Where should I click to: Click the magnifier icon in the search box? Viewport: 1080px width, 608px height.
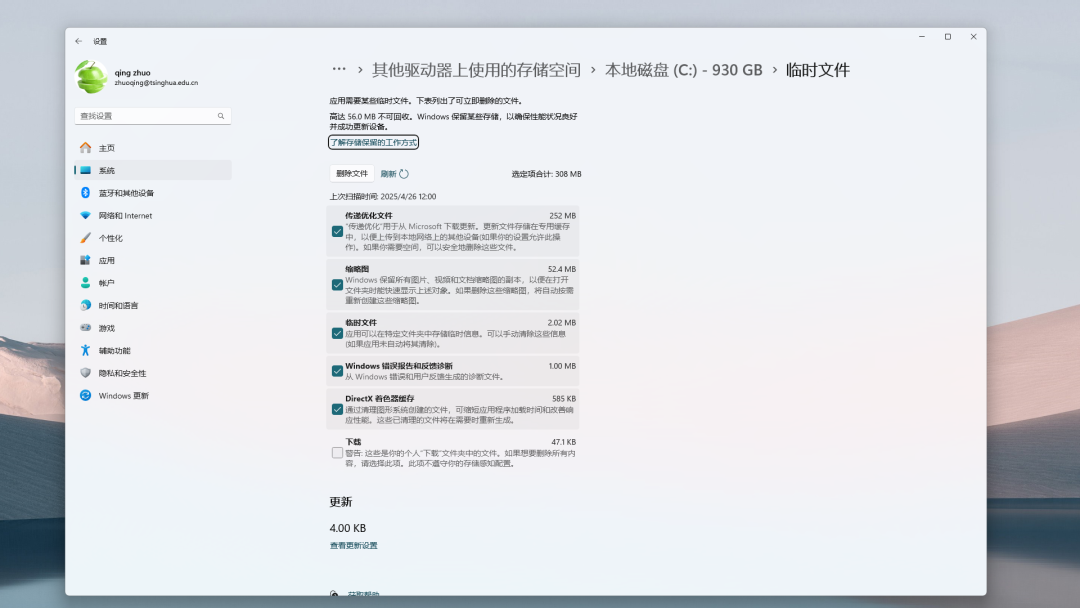coord(221,116)
